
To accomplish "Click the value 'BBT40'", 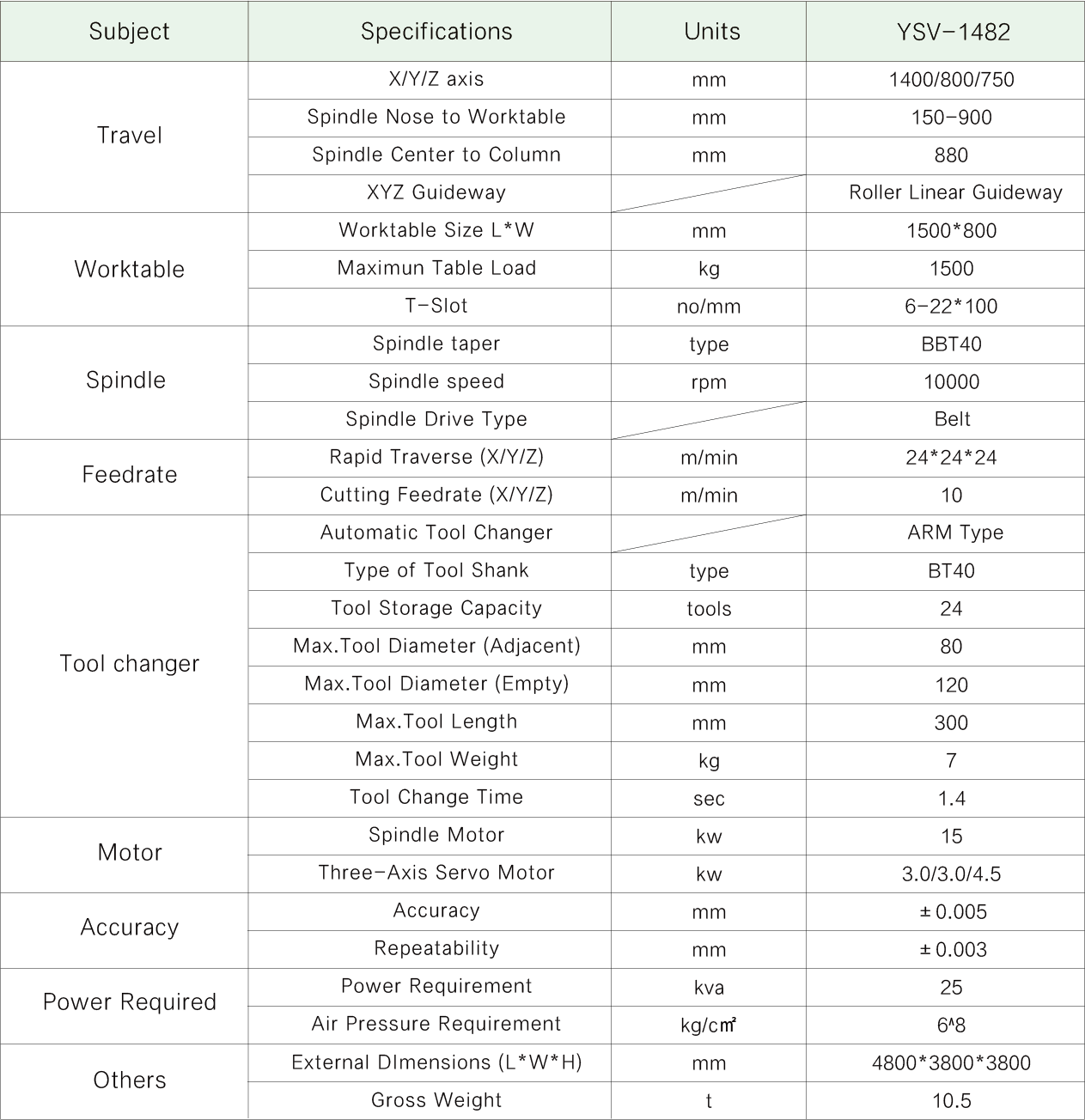I will click(951, 344).
